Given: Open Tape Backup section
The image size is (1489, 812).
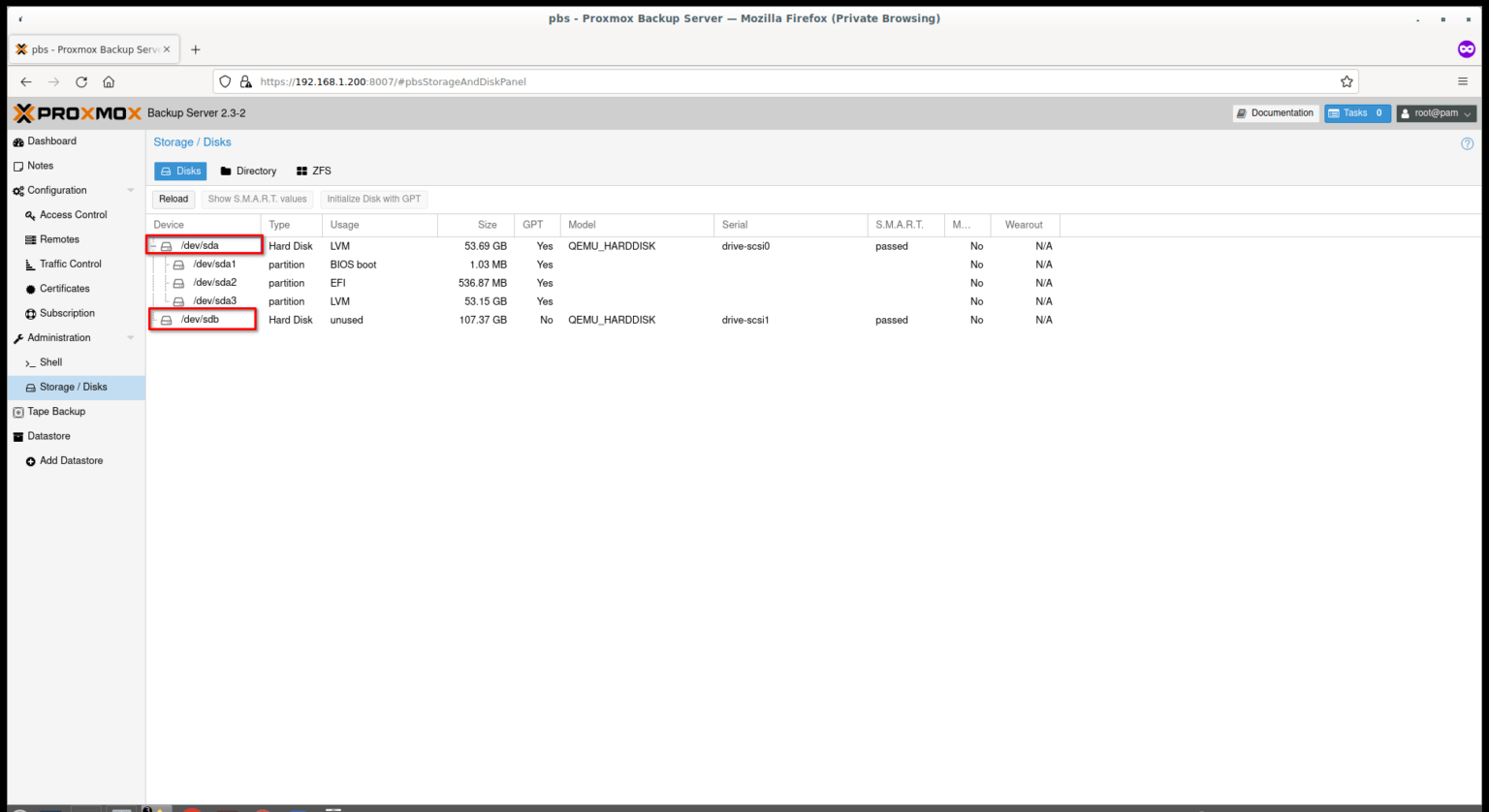Looking at the screenshot, I should coord(55,412).
